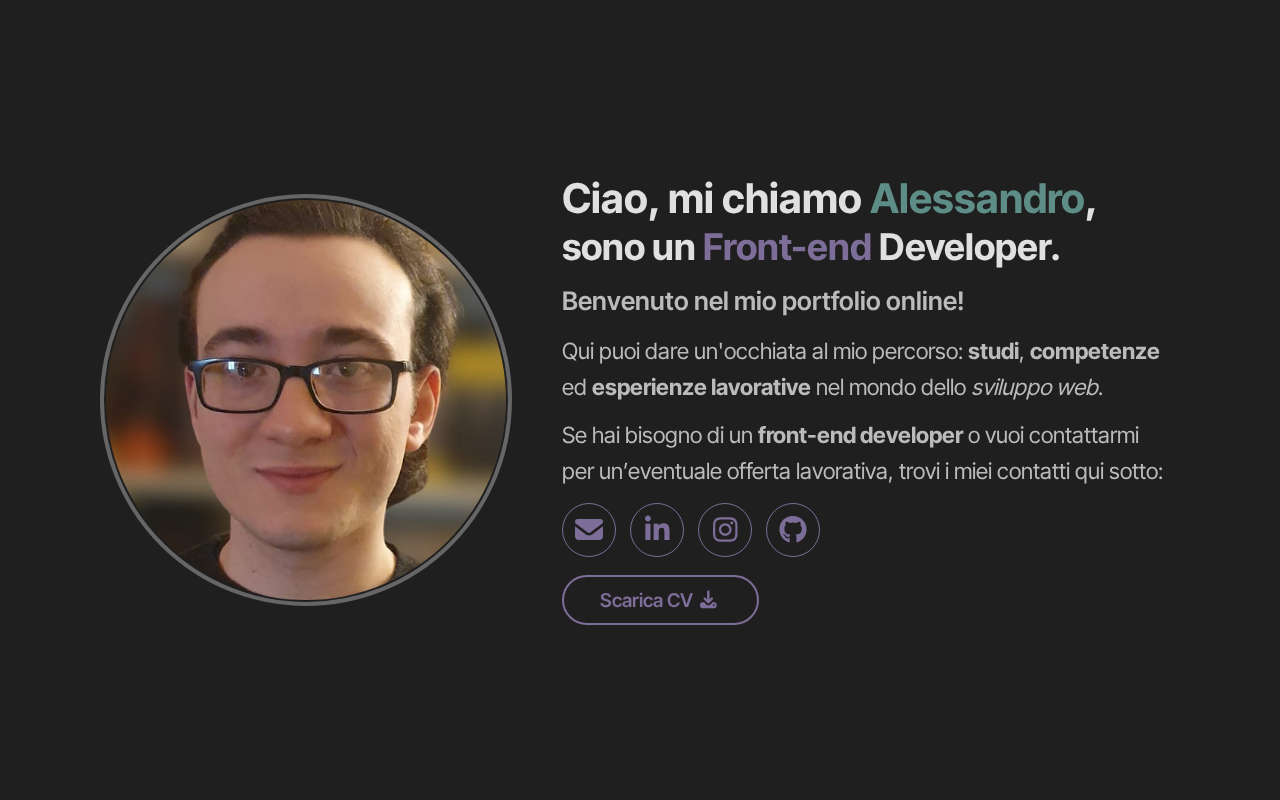This screenshot has height=800, width=1280.
Task: Open the email envelope contact icon
Action: [x=589, y=530]
